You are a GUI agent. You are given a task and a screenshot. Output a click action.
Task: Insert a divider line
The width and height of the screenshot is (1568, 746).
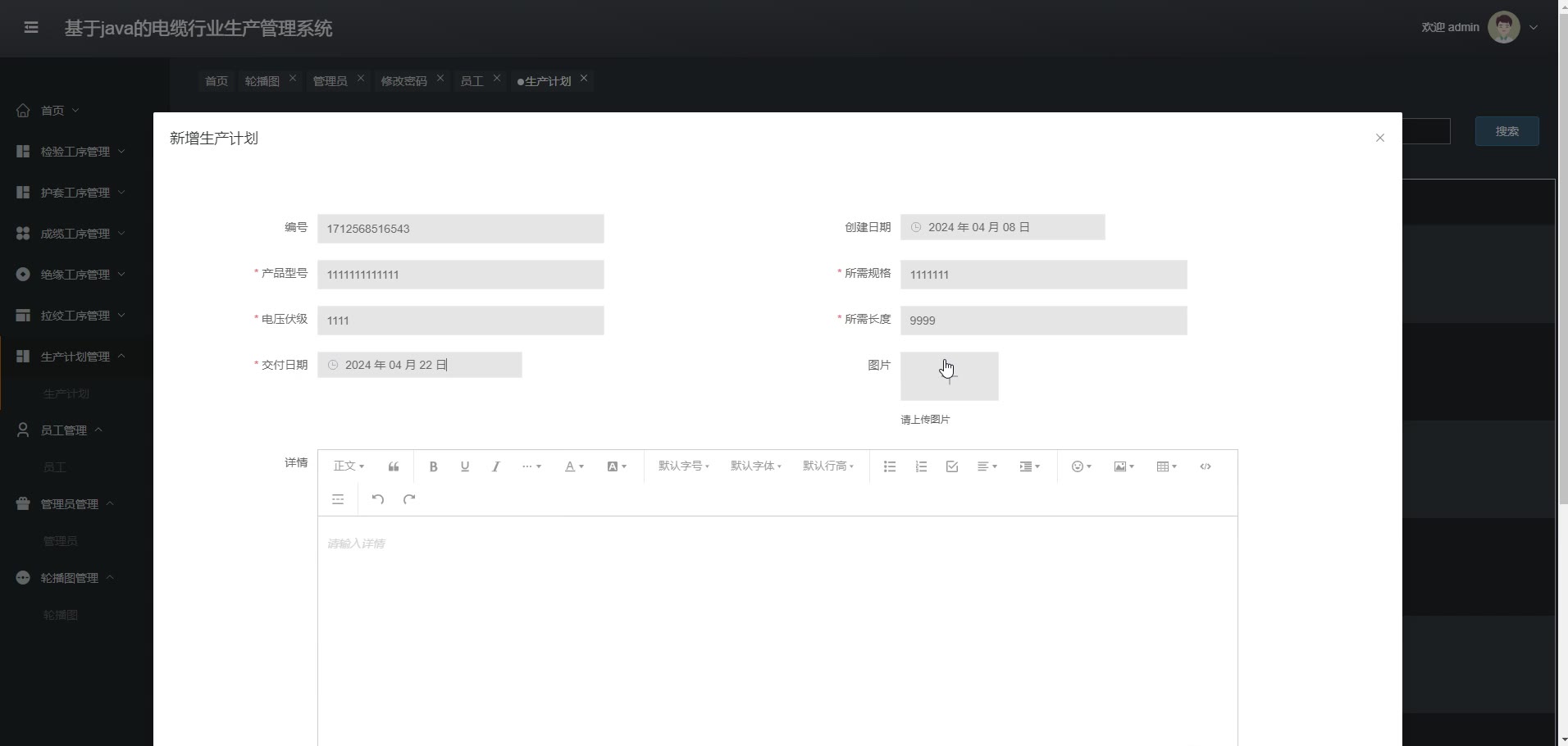(338, 499)
